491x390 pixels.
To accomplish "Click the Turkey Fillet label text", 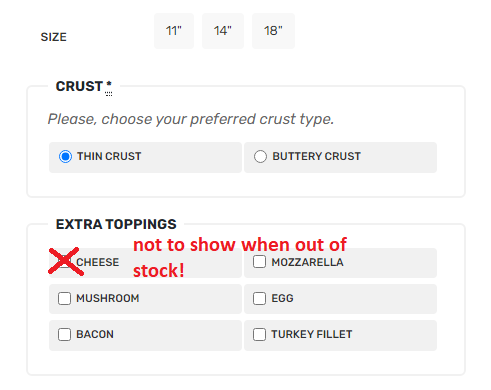I will pos(312,334).
